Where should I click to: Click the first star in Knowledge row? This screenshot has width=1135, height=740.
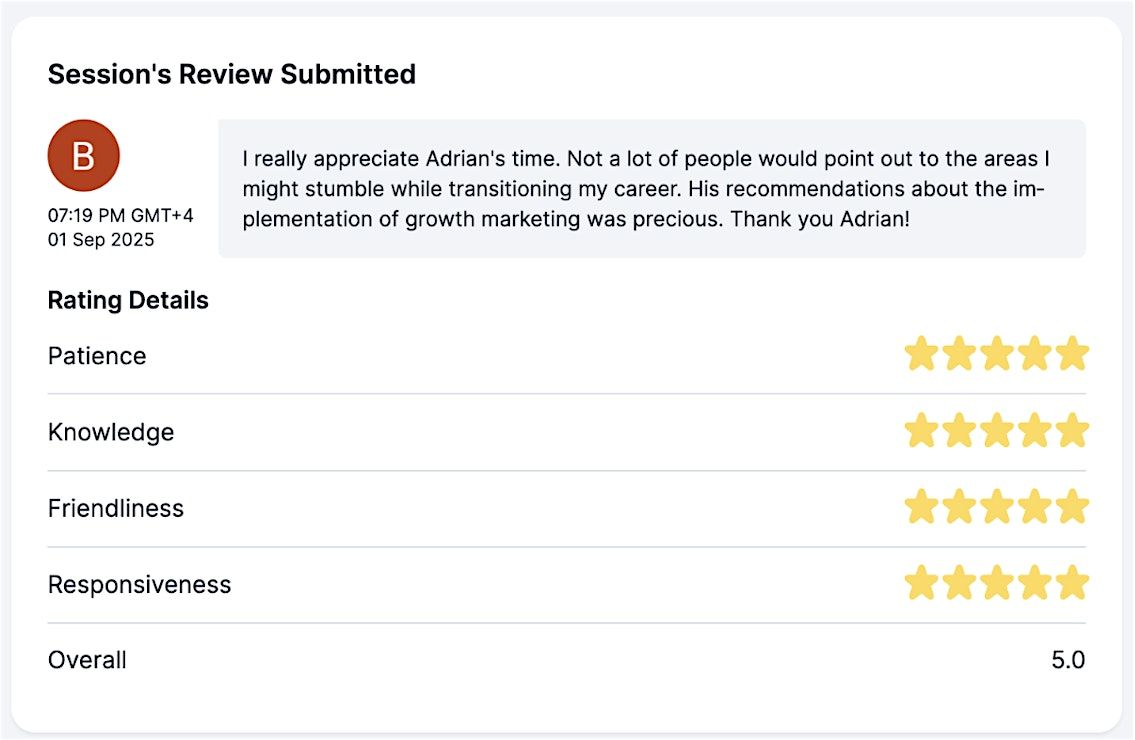tap(921, 431)
